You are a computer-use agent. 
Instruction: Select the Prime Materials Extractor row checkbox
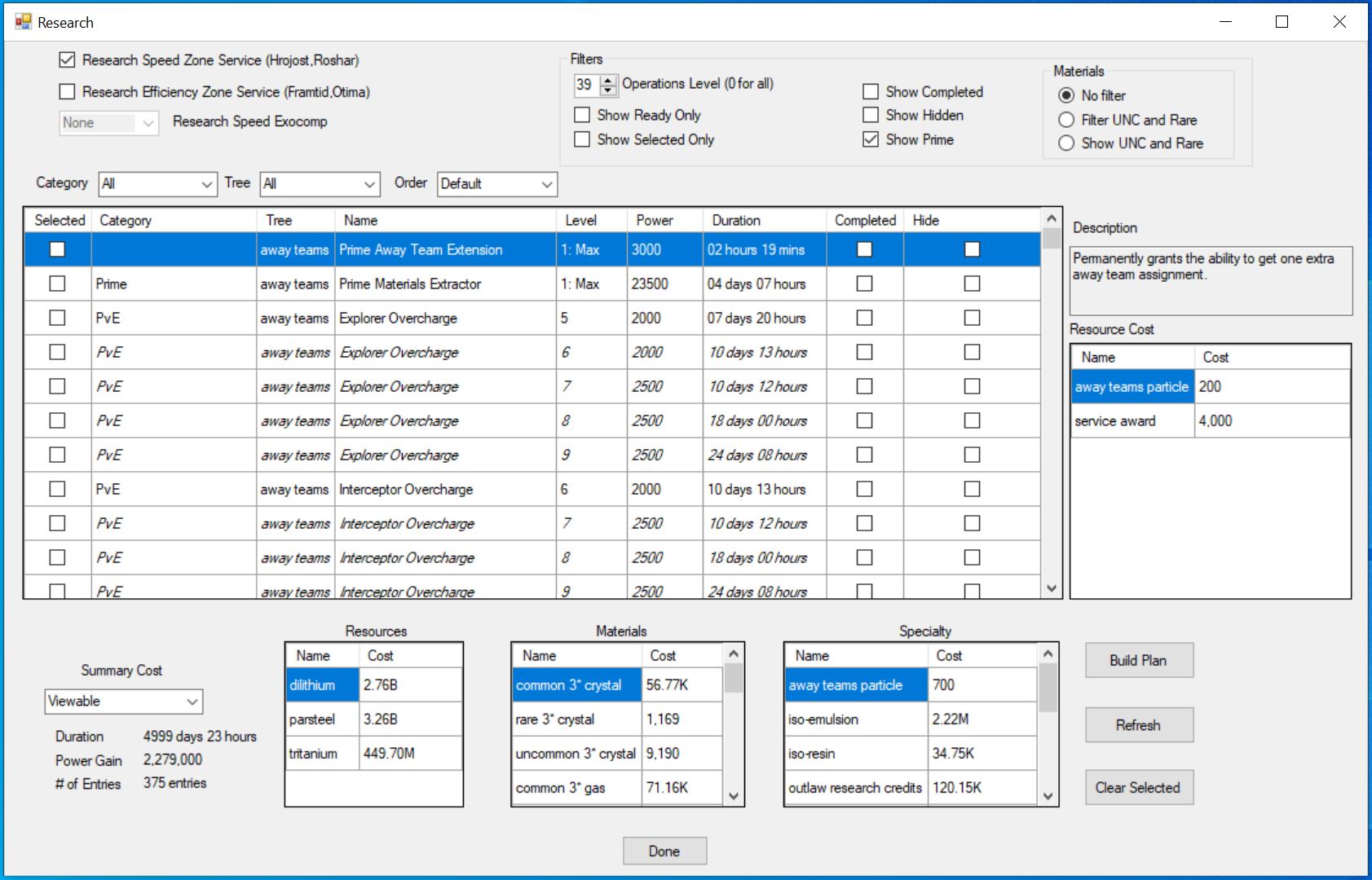tap(57, 284)
